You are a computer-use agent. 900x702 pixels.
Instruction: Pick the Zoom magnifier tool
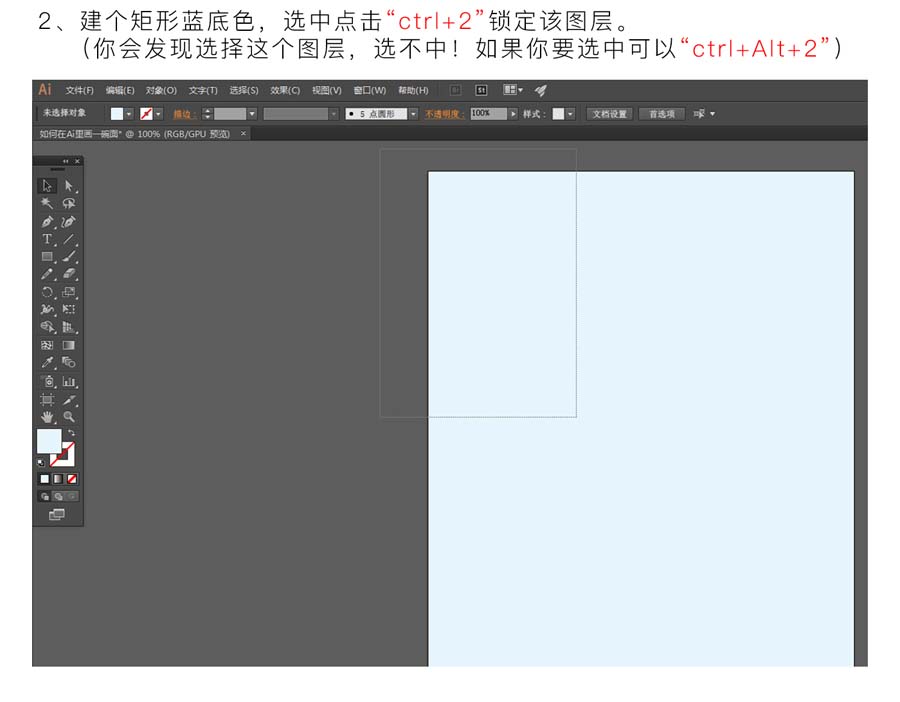point(68,417)
